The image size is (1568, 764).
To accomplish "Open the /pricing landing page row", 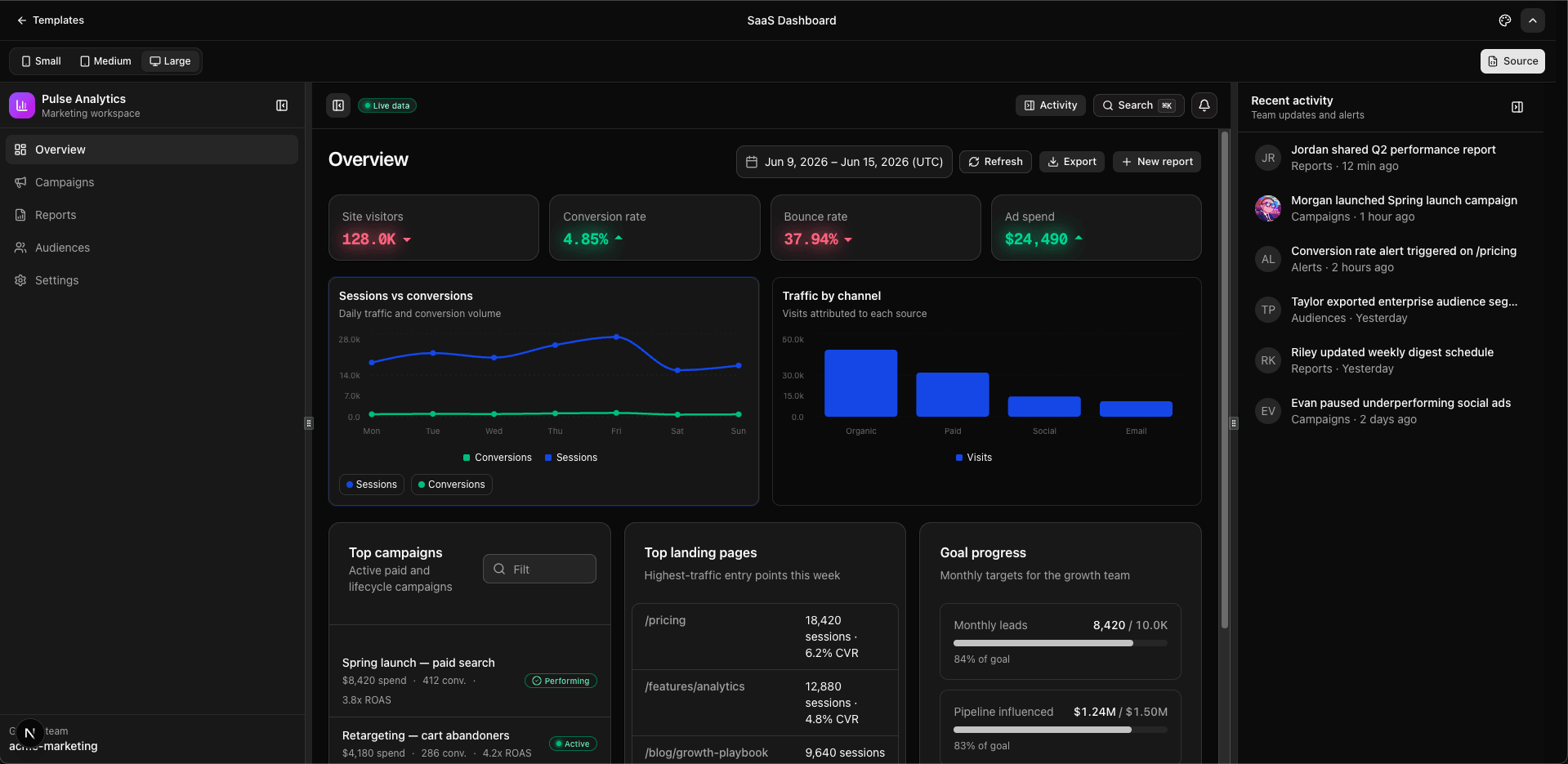I will click(765, 637).
